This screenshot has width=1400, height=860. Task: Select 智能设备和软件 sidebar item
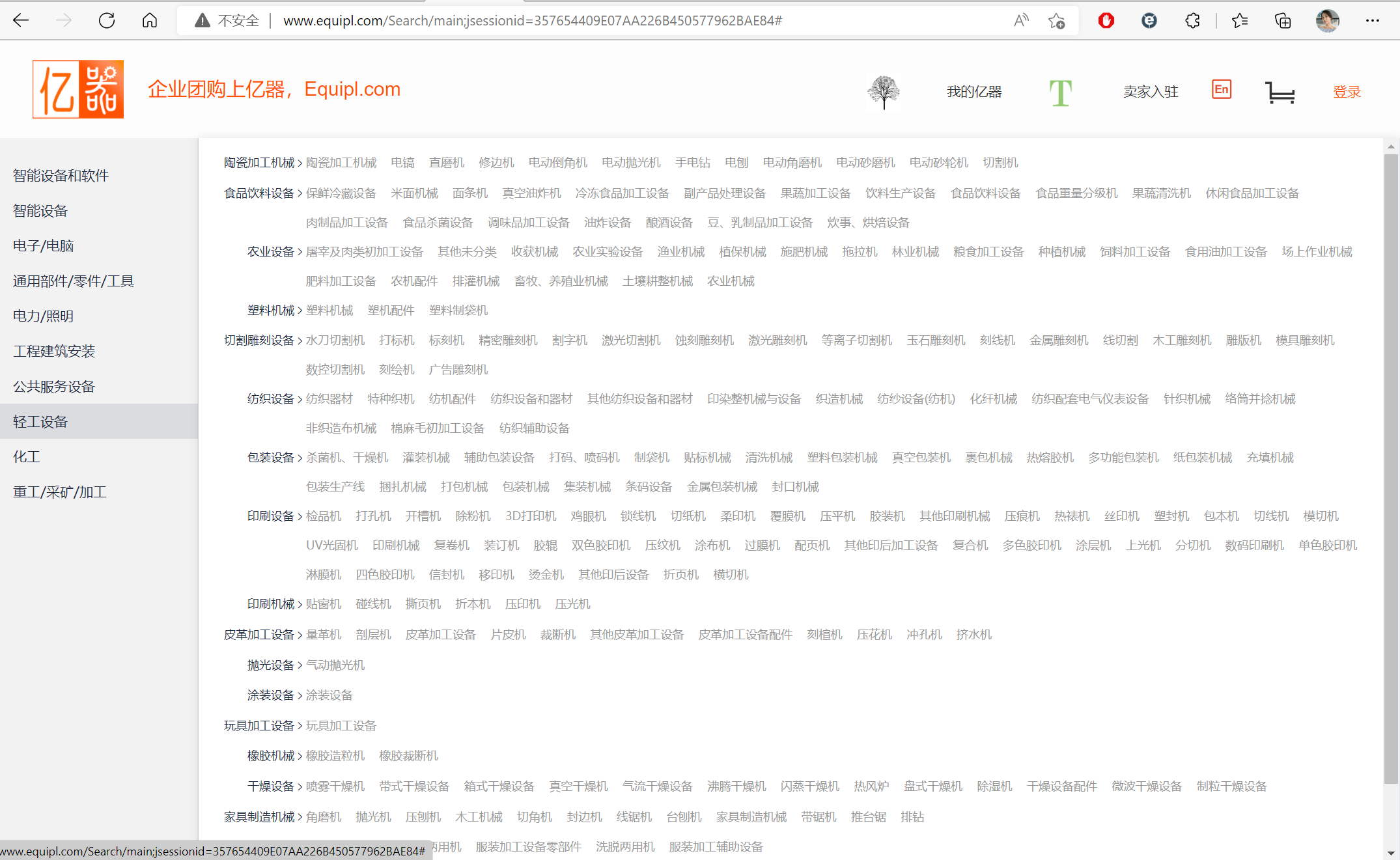[61, 176]
